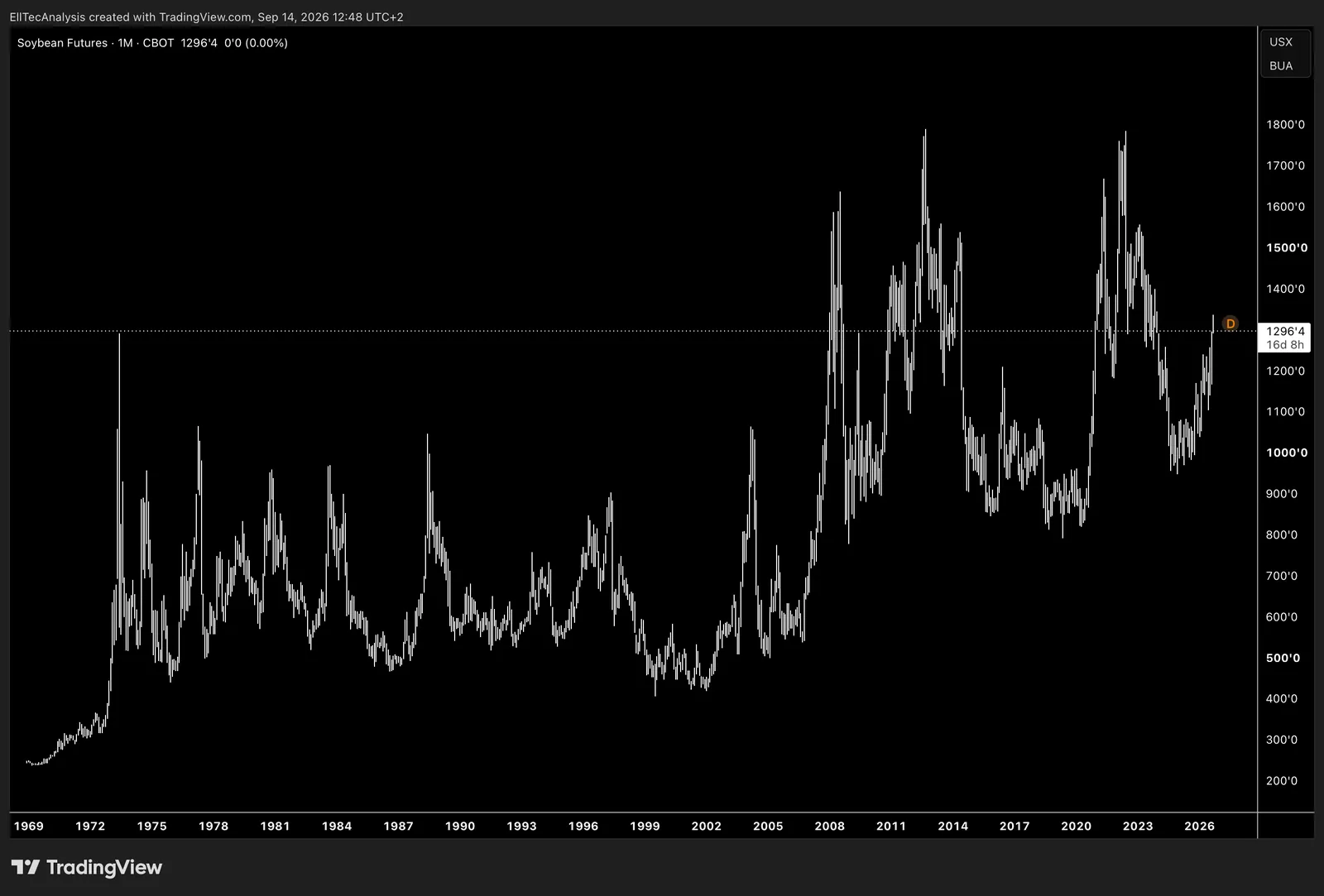1324x896 pixels.
Task: Click the 1969 year label on the time axis
Action: pyautogui.click(x=29, y=826)
